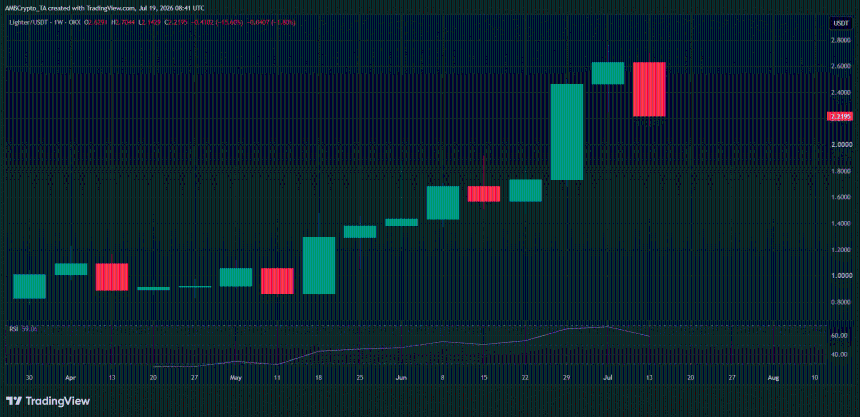Click the May label on time axis

point(236,377)
